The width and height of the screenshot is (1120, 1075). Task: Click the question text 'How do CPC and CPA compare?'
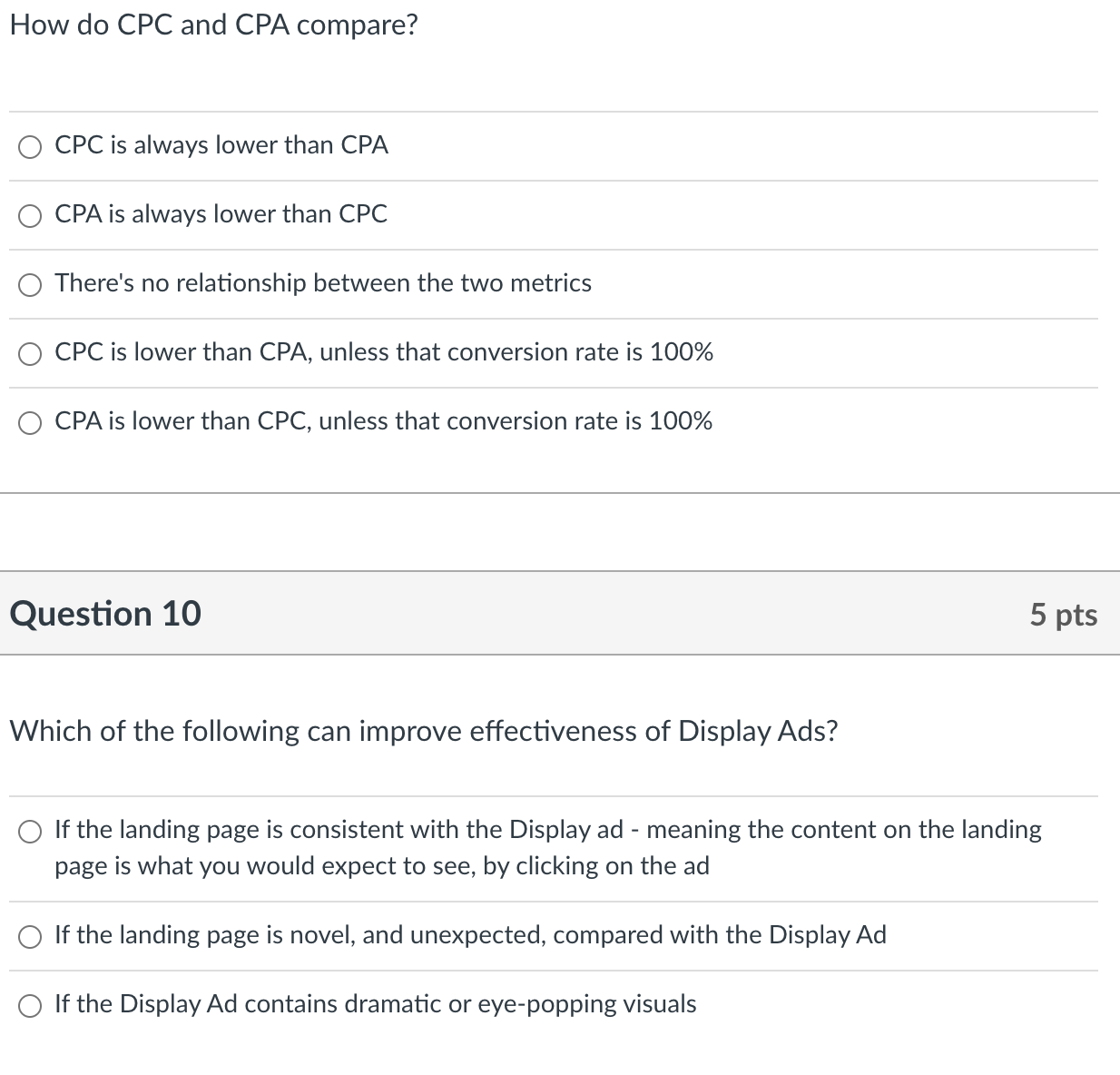pyautogui.click(x=212, y=25)
